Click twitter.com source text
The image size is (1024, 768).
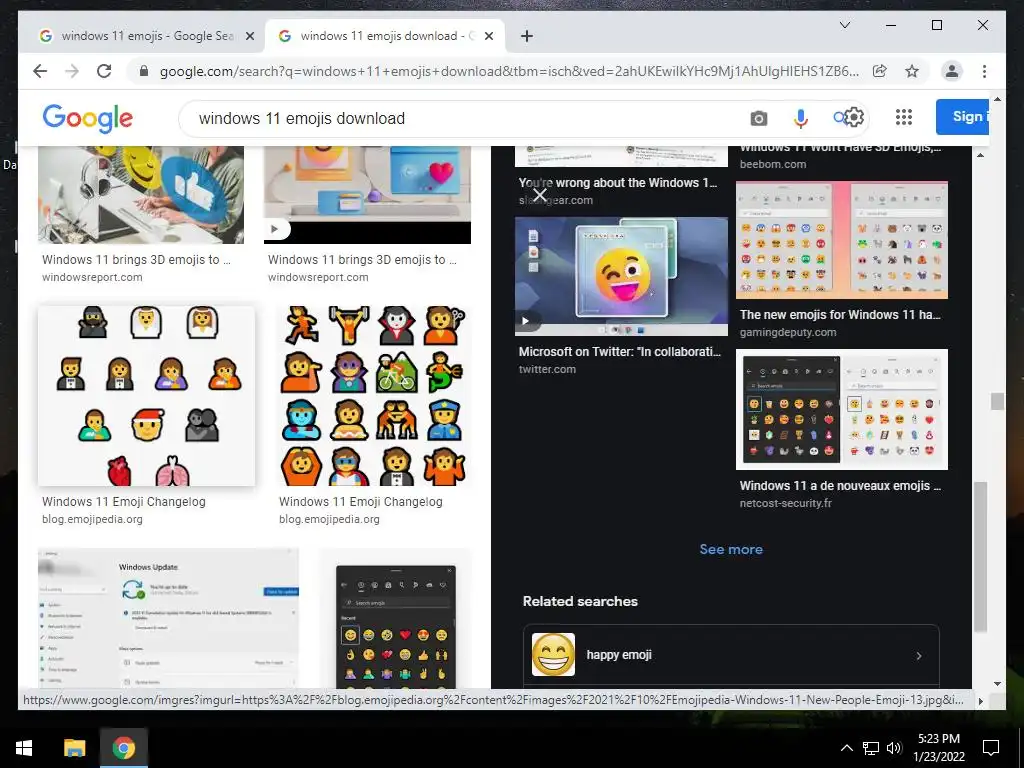(x=547, y=370)
